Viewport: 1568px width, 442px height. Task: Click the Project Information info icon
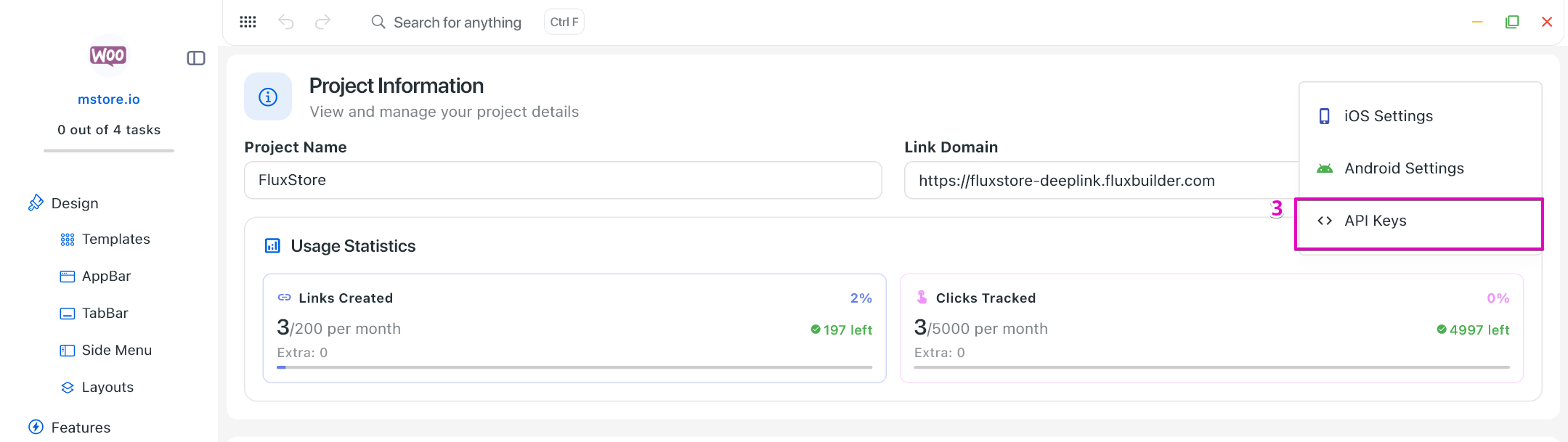click(268, 97)
